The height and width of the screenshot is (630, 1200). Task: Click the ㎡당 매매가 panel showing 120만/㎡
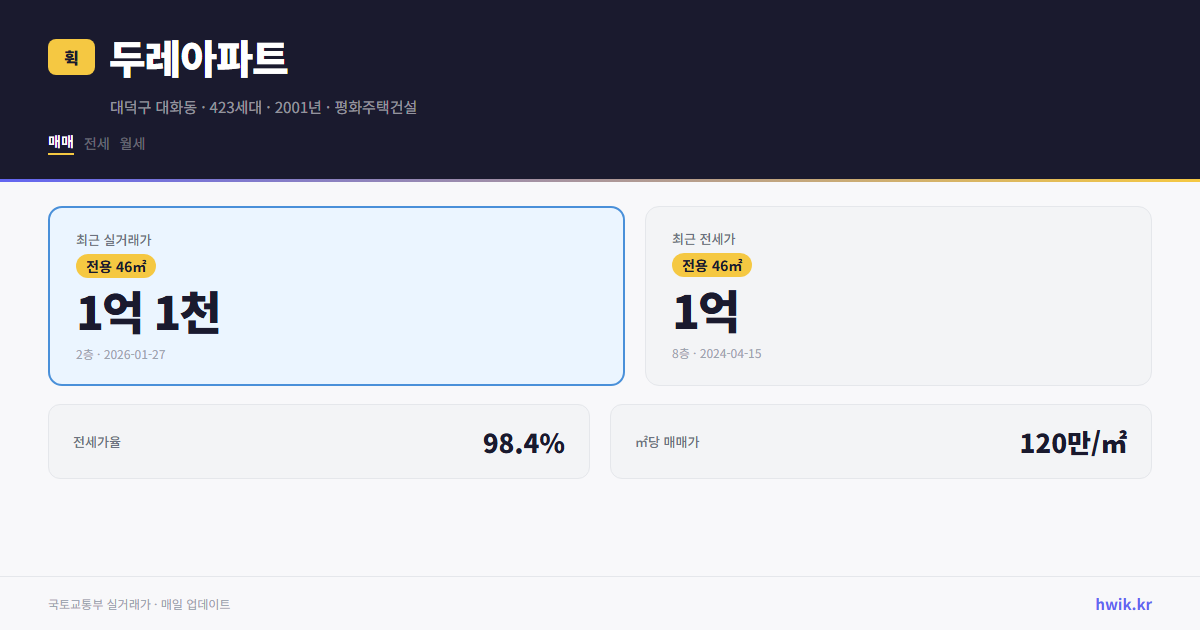click(x=880, y=441)
